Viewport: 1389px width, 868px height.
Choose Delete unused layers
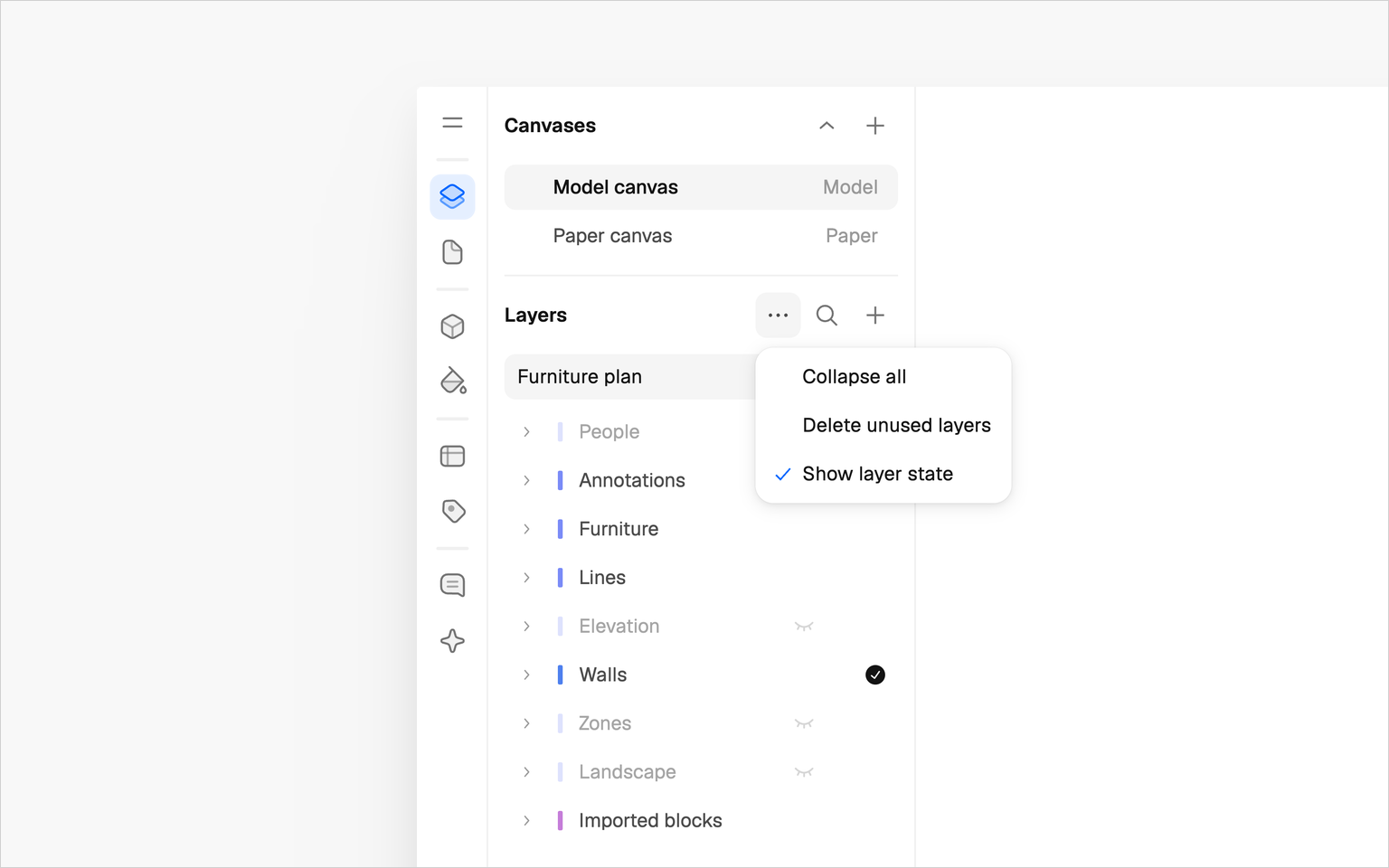pos(883,426)
